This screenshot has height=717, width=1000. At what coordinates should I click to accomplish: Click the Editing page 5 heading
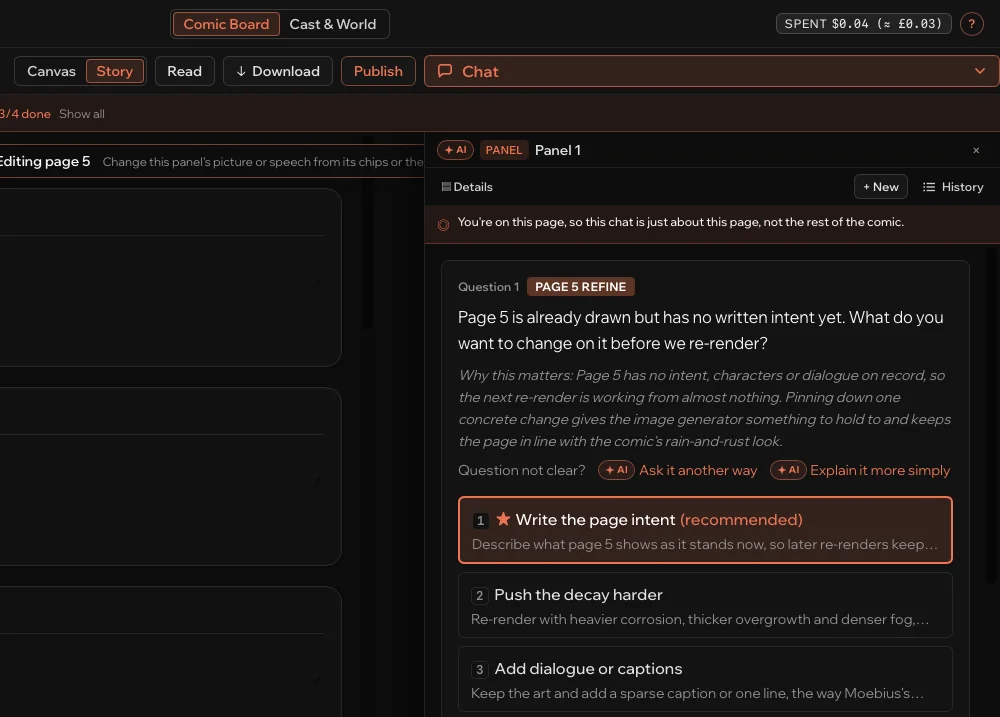(x=45, y=161)
